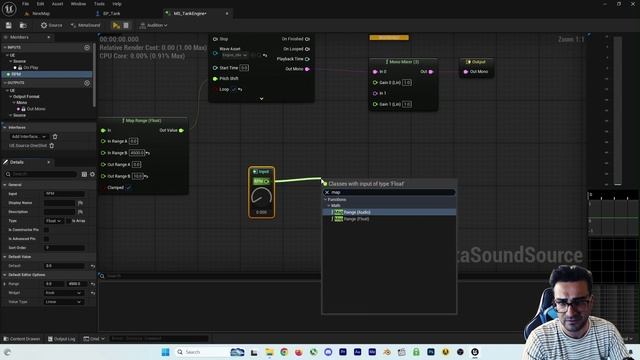Click Pitch Shift input pin
The image size is (640, 360).
[x=215, y=79]
